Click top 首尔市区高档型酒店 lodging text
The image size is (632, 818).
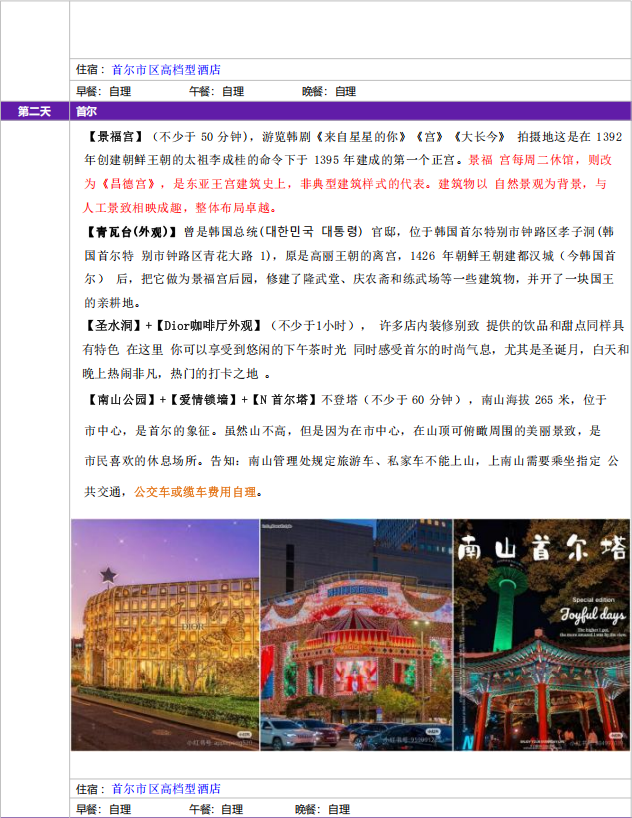pos(166,70)
